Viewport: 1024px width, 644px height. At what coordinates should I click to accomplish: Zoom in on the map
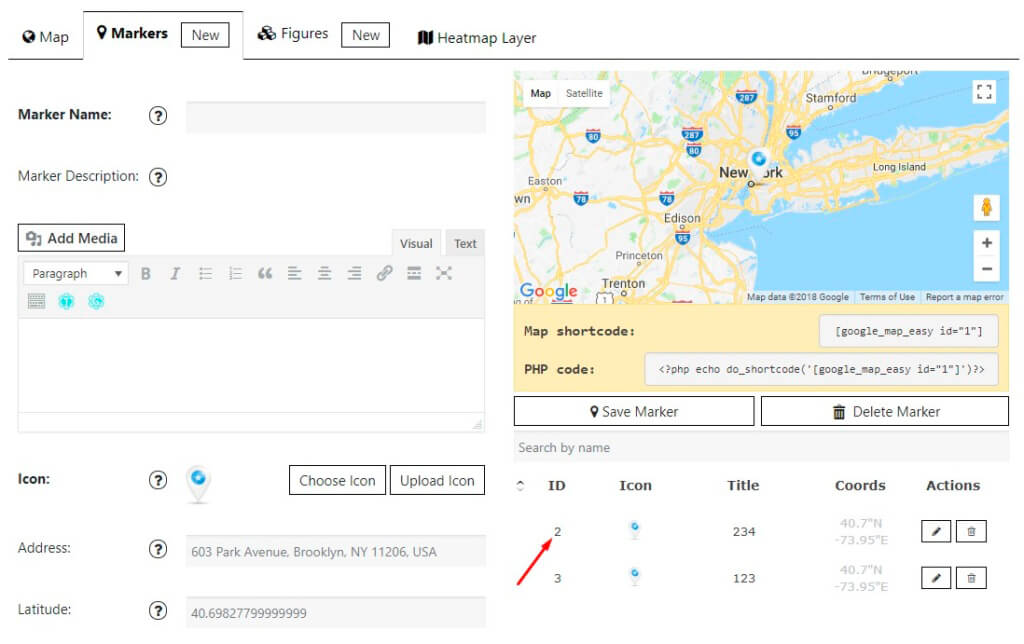pyautogui.click(x=987, y=243)
